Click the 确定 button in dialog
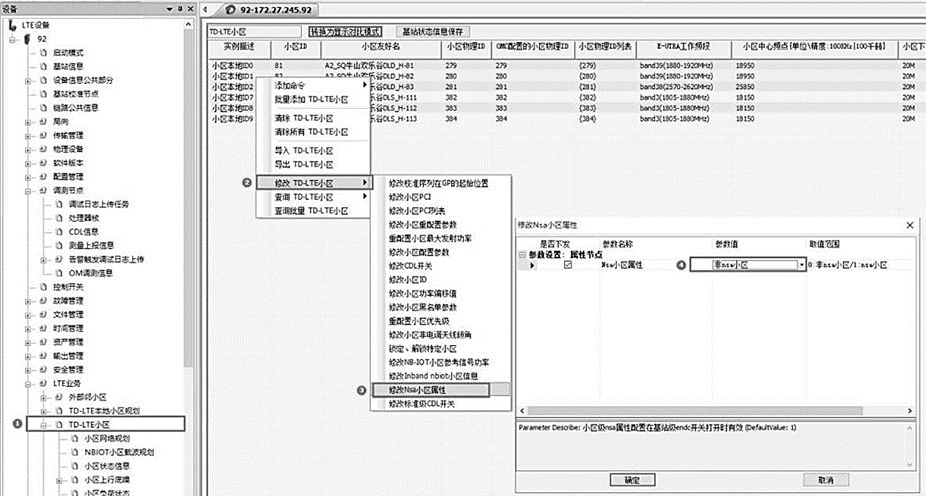This screenshot has width=926, height=496. [x=632, y=480]
